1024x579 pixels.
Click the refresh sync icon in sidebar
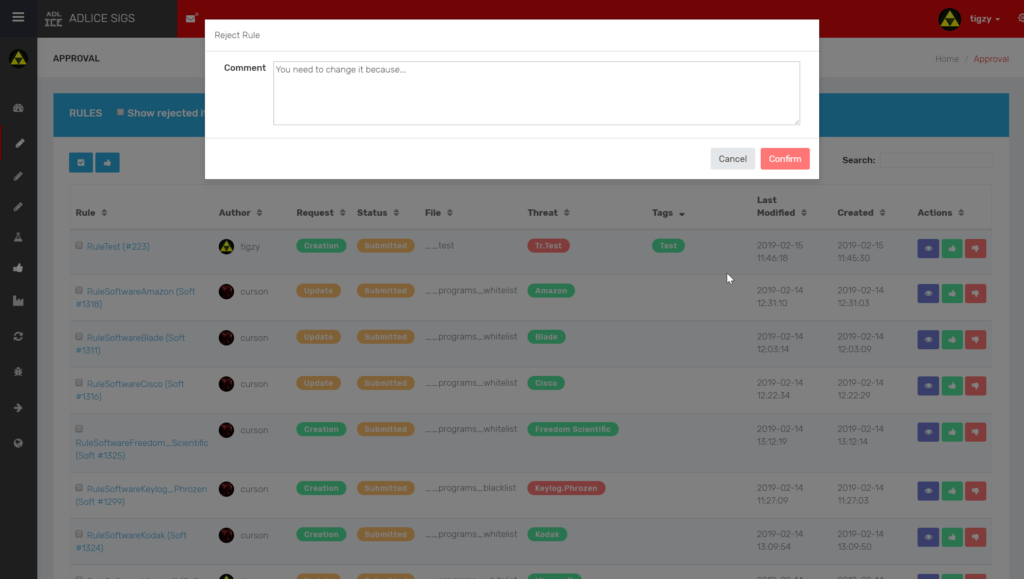[x=18, y=336]
